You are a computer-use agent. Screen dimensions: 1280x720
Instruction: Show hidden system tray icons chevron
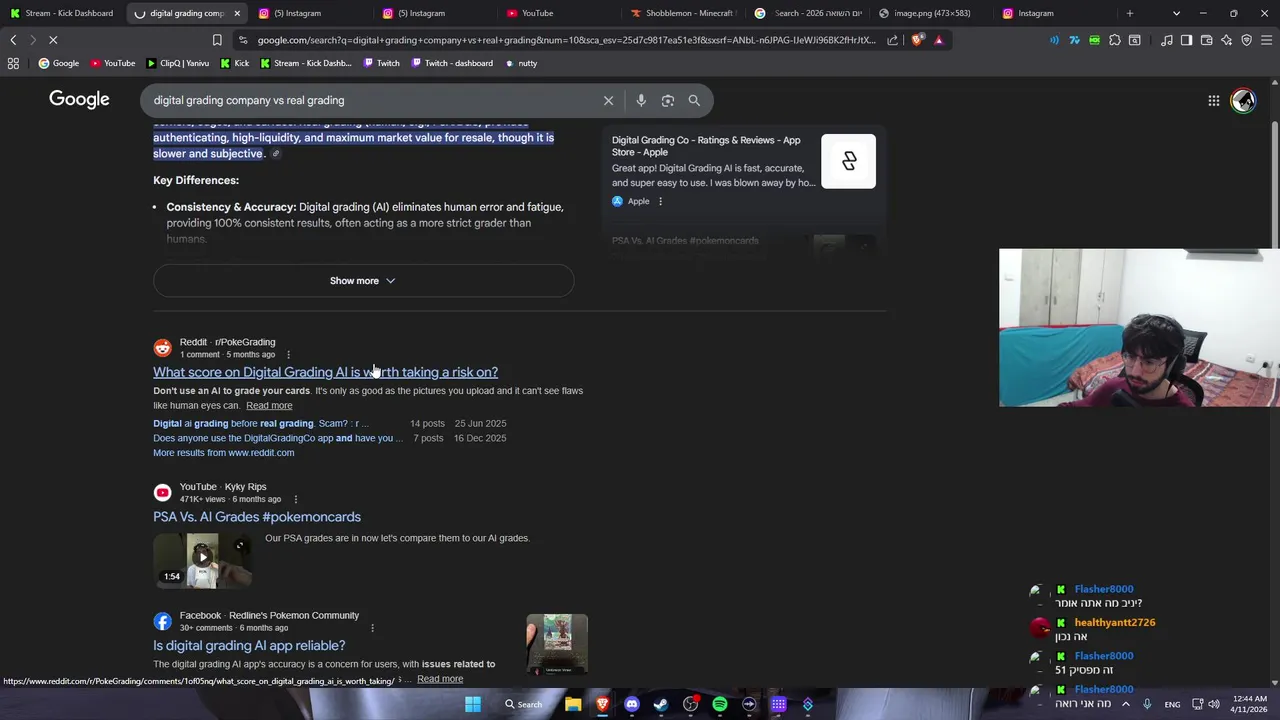[1125, 704]
